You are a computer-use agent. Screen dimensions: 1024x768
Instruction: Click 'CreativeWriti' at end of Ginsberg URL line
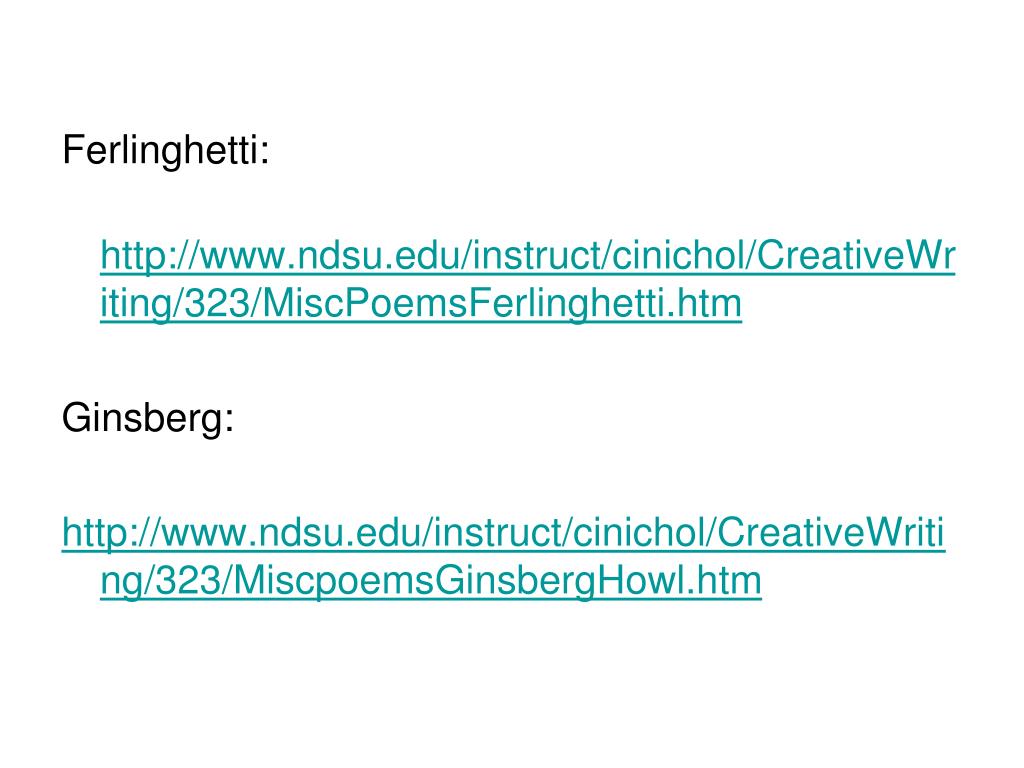[831, 533]
